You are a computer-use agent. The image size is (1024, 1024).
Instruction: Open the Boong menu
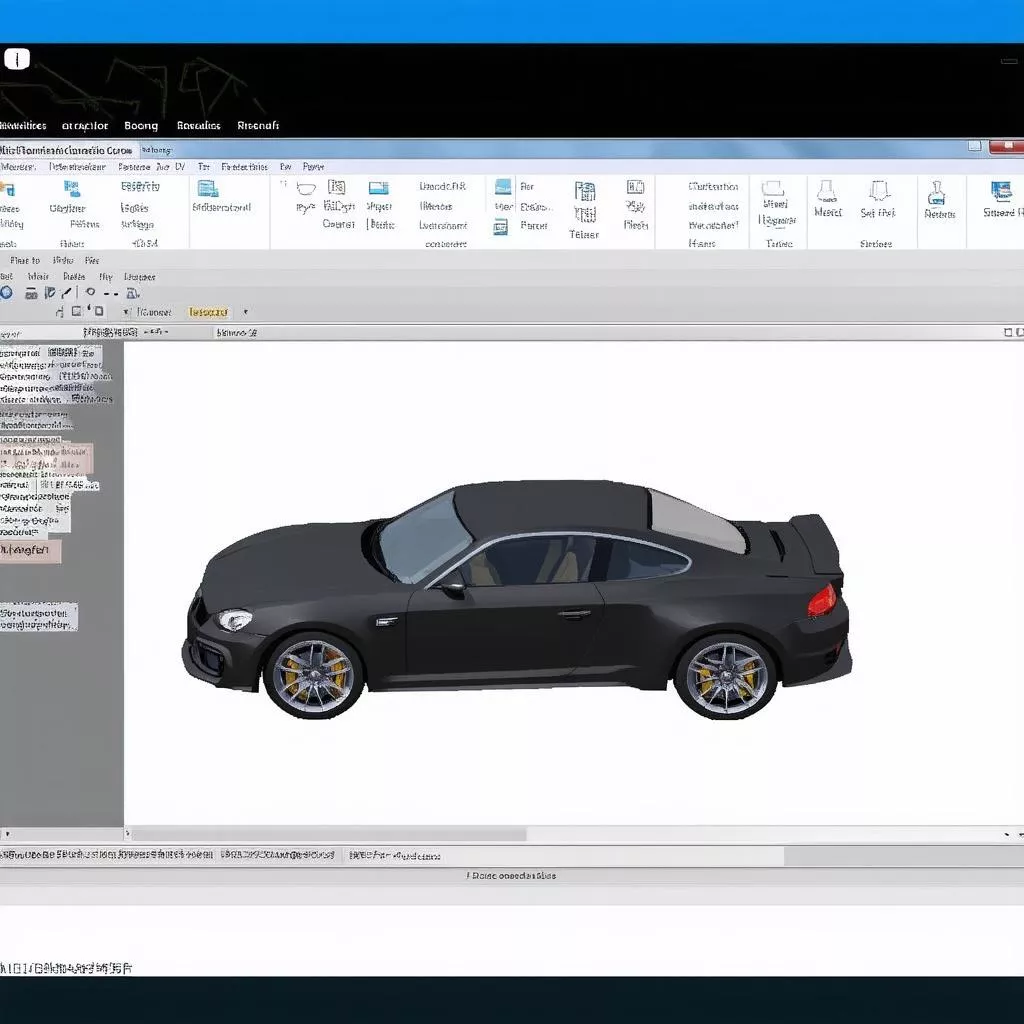click(x=140, y=125)
